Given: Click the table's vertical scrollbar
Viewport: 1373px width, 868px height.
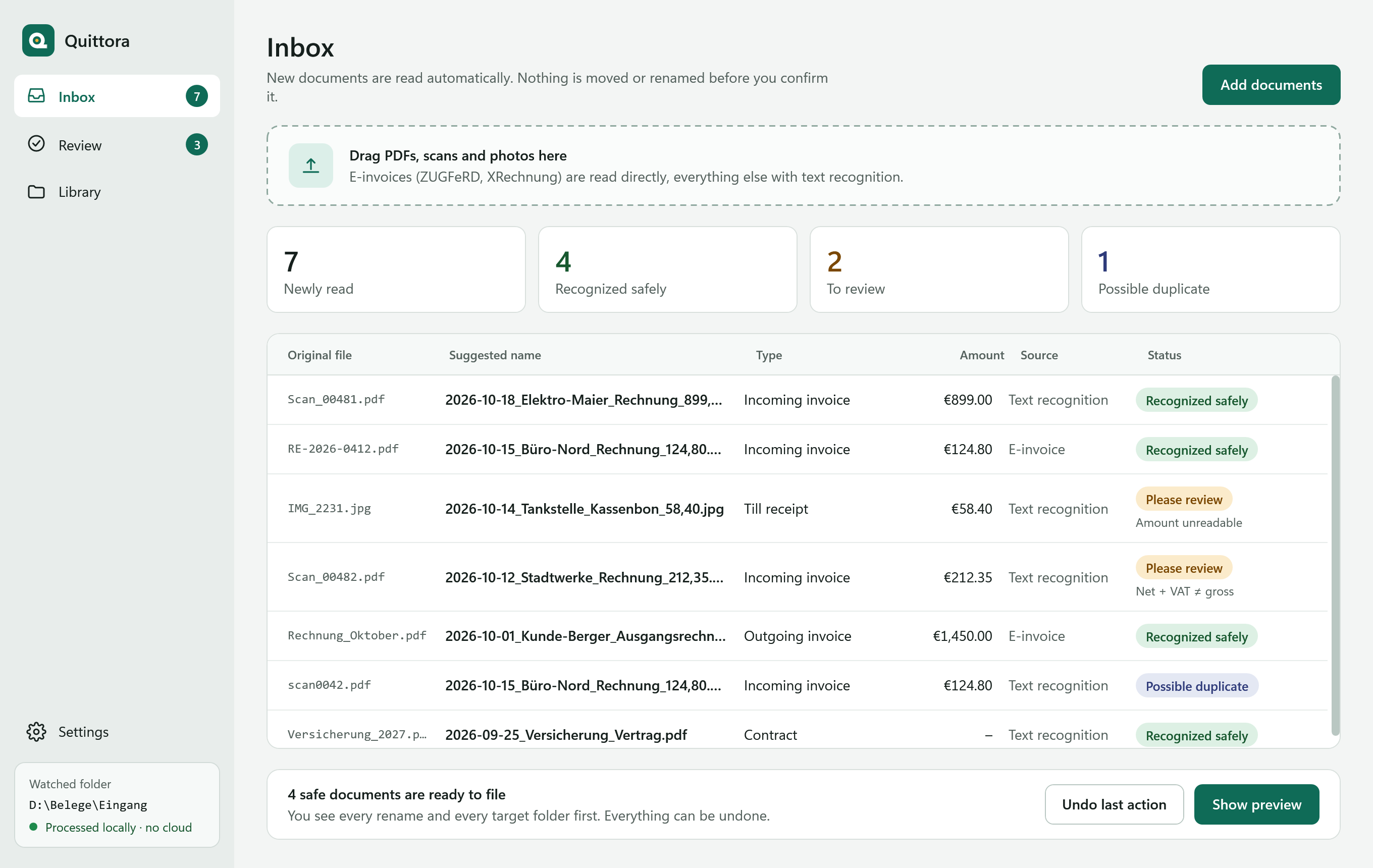Looking at the screenshot, I should point(1335,556).
